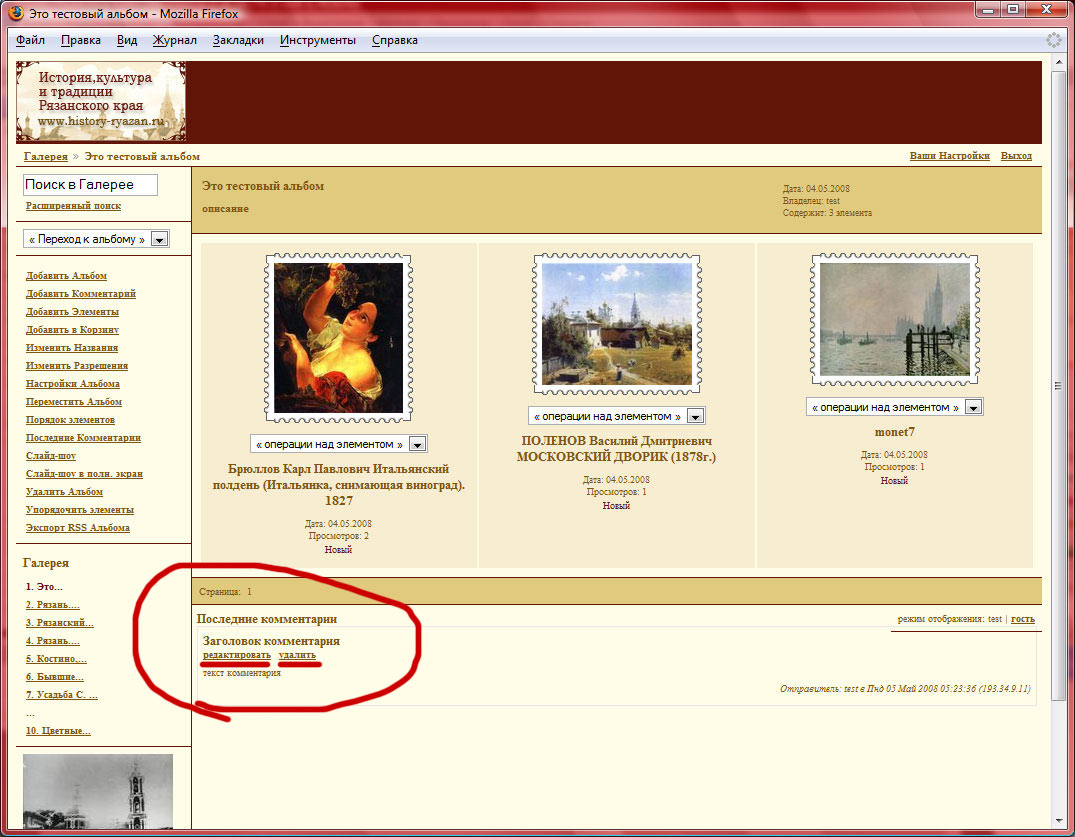Open gallery item 3. Рязанский...
This screenshot has height=837, width=1075.
(x=60, y=622)
